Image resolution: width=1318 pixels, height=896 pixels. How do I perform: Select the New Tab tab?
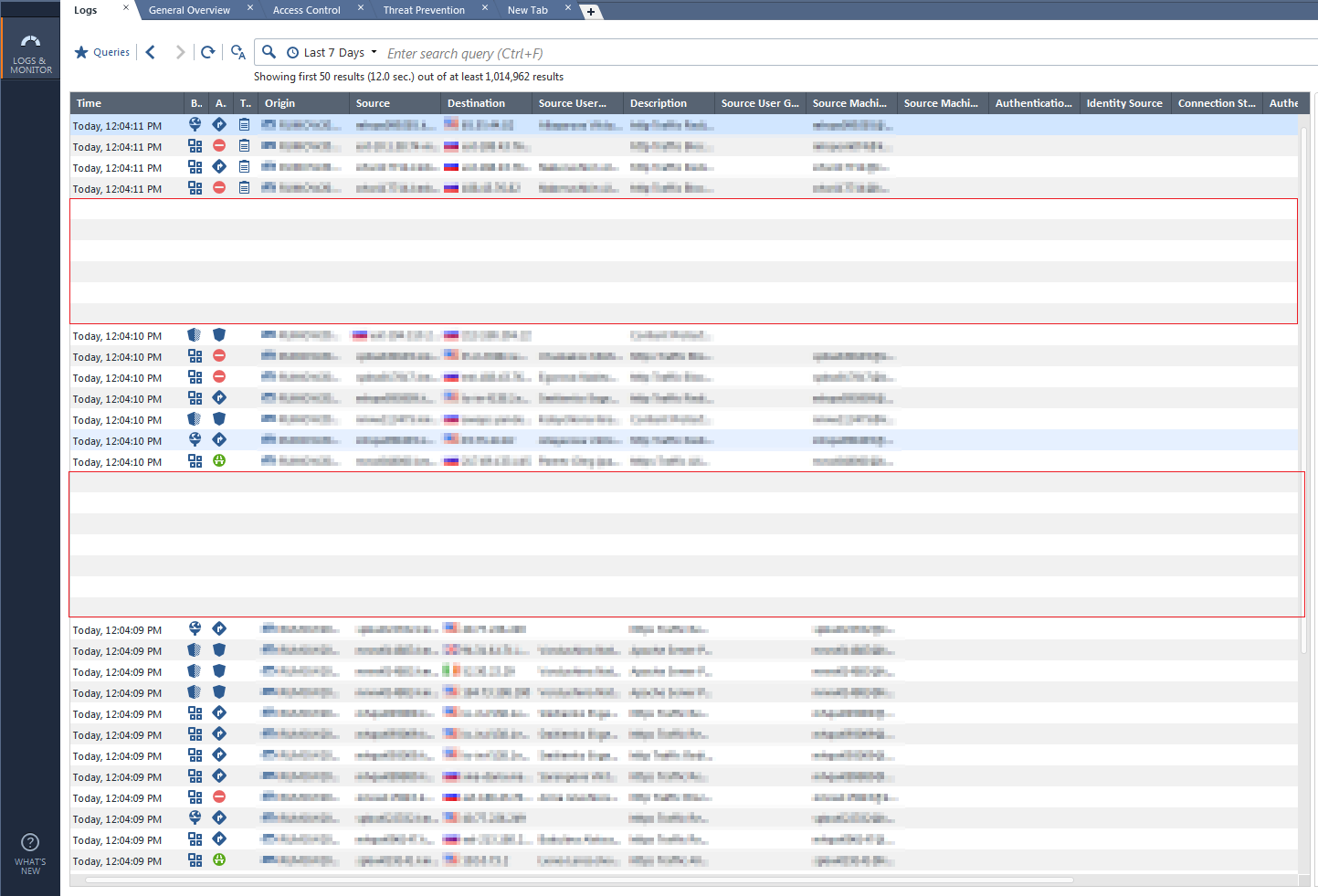[x=528, y=9]
